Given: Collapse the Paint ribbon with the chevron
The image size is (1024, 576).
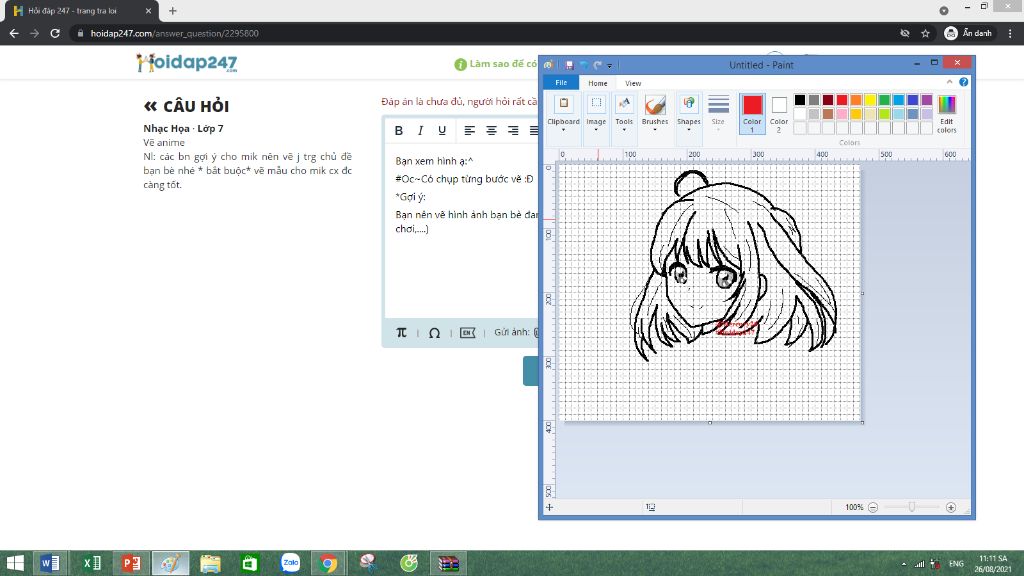Looking at the screenshot, I should click(x=949, y=82).
